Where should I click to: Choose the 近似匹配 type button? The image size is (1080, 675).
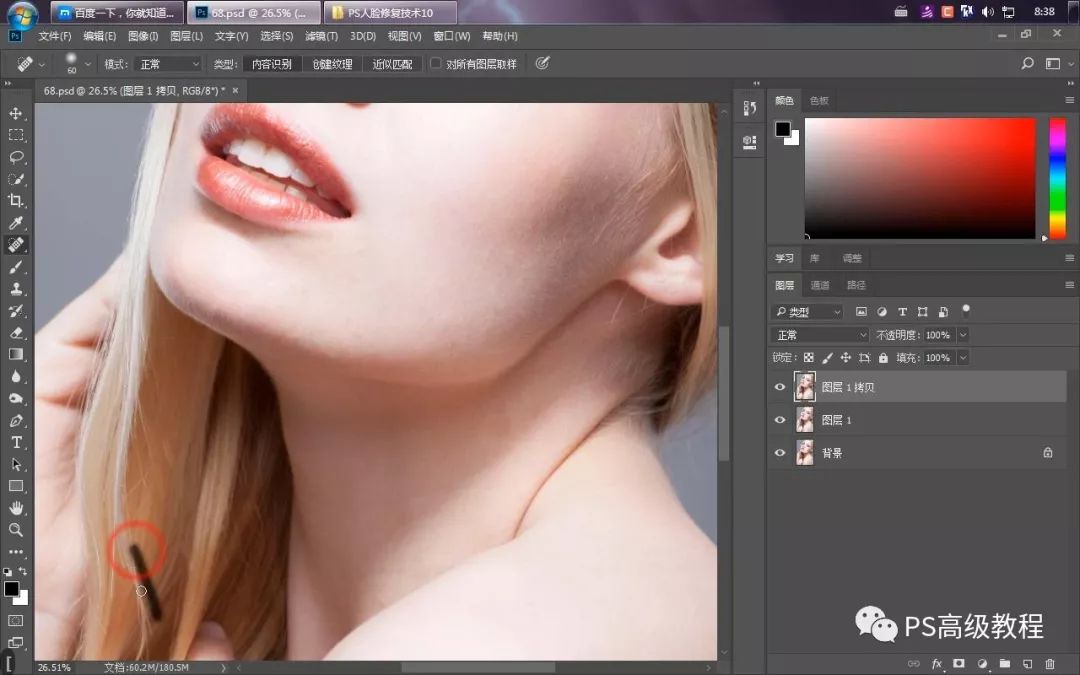[x=392, y=64]
